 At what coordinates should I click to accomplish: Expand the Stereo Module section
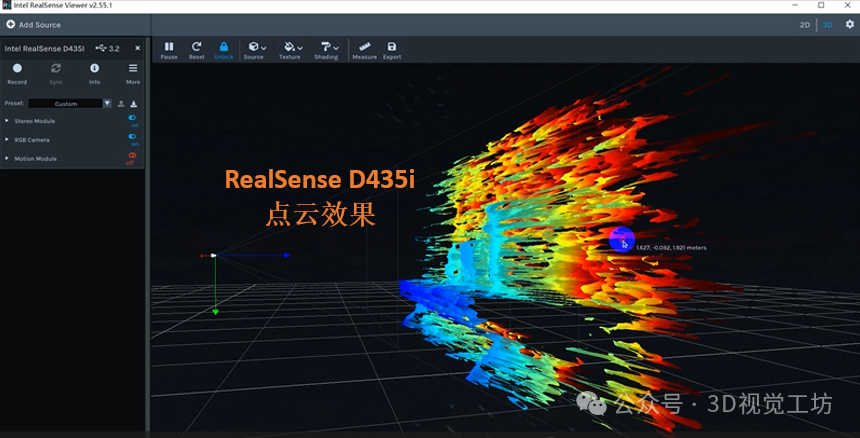click(7, 121)
